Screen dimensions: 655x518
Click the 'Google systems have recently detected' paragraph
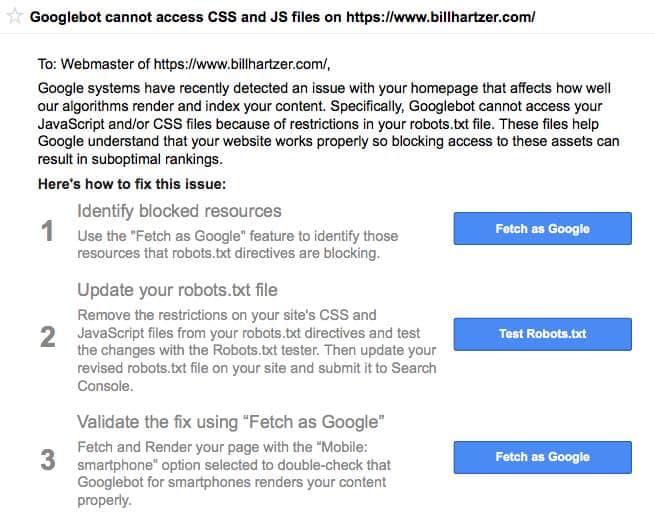pyautogui.click(x=328, y=124)
